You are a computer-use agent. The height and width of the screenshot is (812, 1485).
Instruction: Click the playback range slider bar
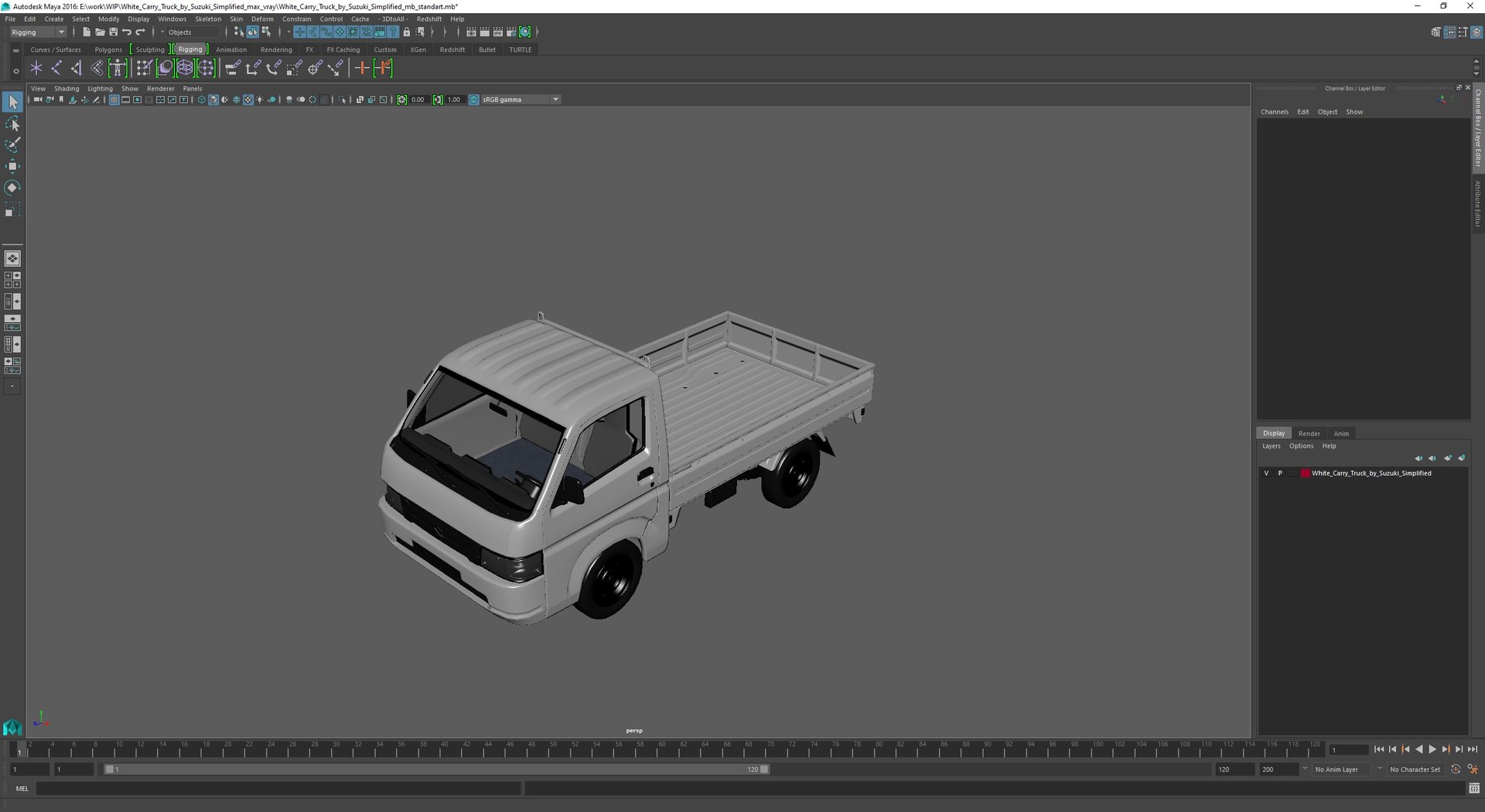[437, 769]
